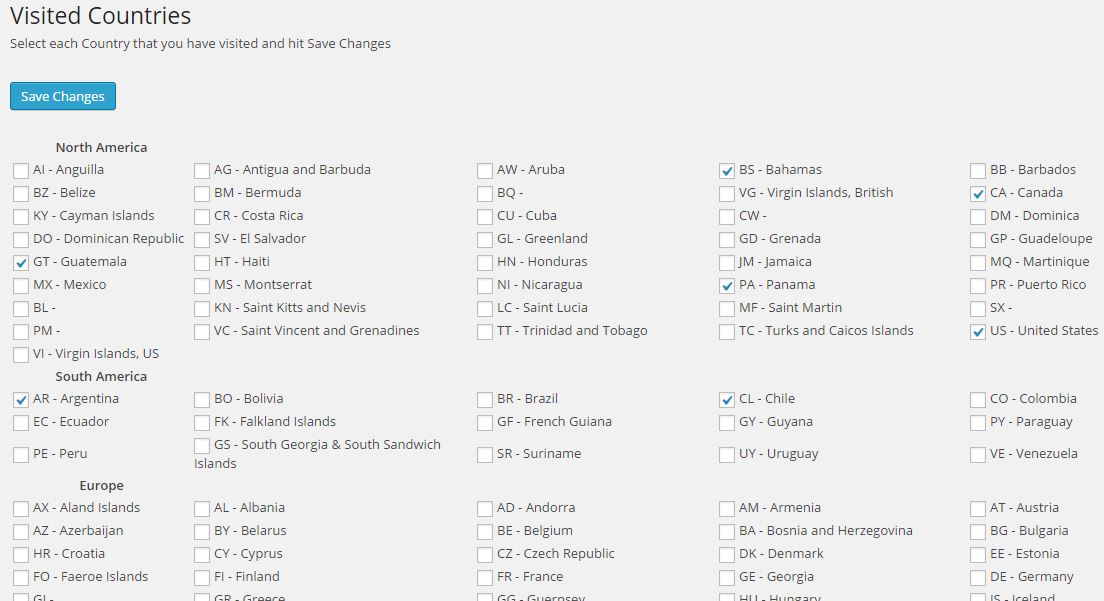Tick the GS - South Georgia checkbox
The image size is (1104, 601).
[202, 445]
